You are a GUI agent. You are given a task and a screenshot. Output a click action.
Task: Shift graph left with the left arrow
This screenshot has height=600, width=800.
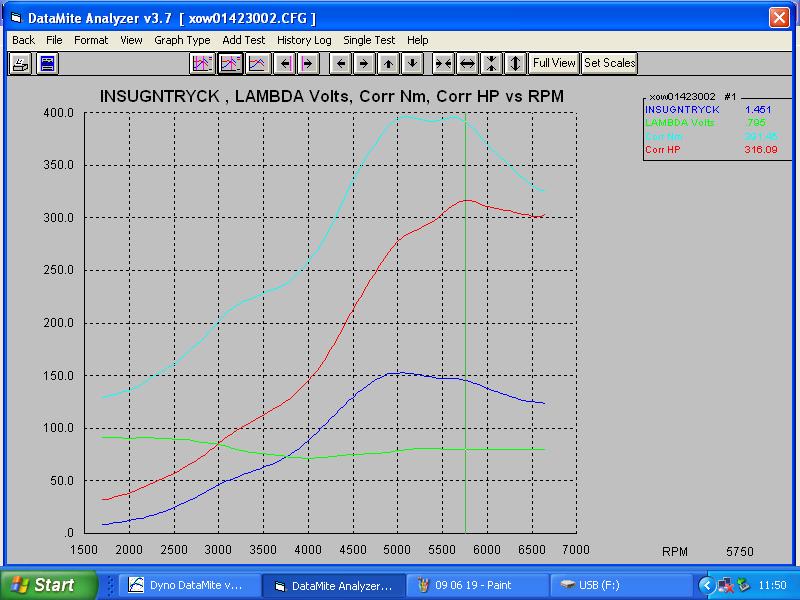click(x=341, y=63)
